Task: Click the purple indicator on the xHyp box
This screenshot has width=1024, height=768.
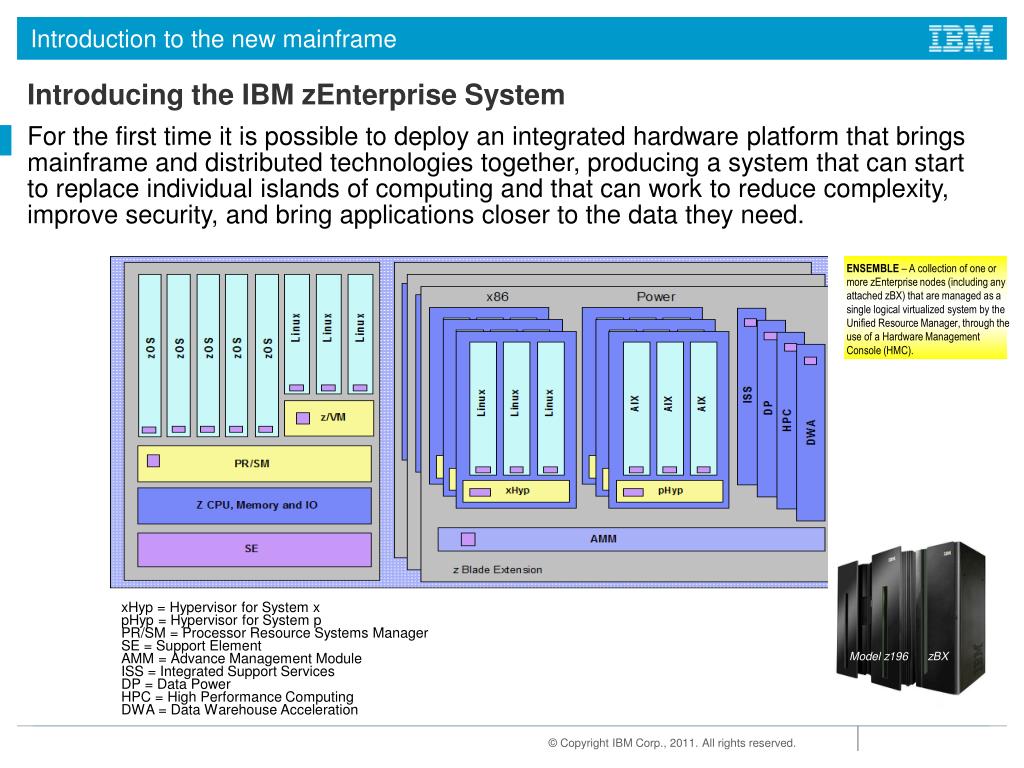Action: tap(480, 492)
